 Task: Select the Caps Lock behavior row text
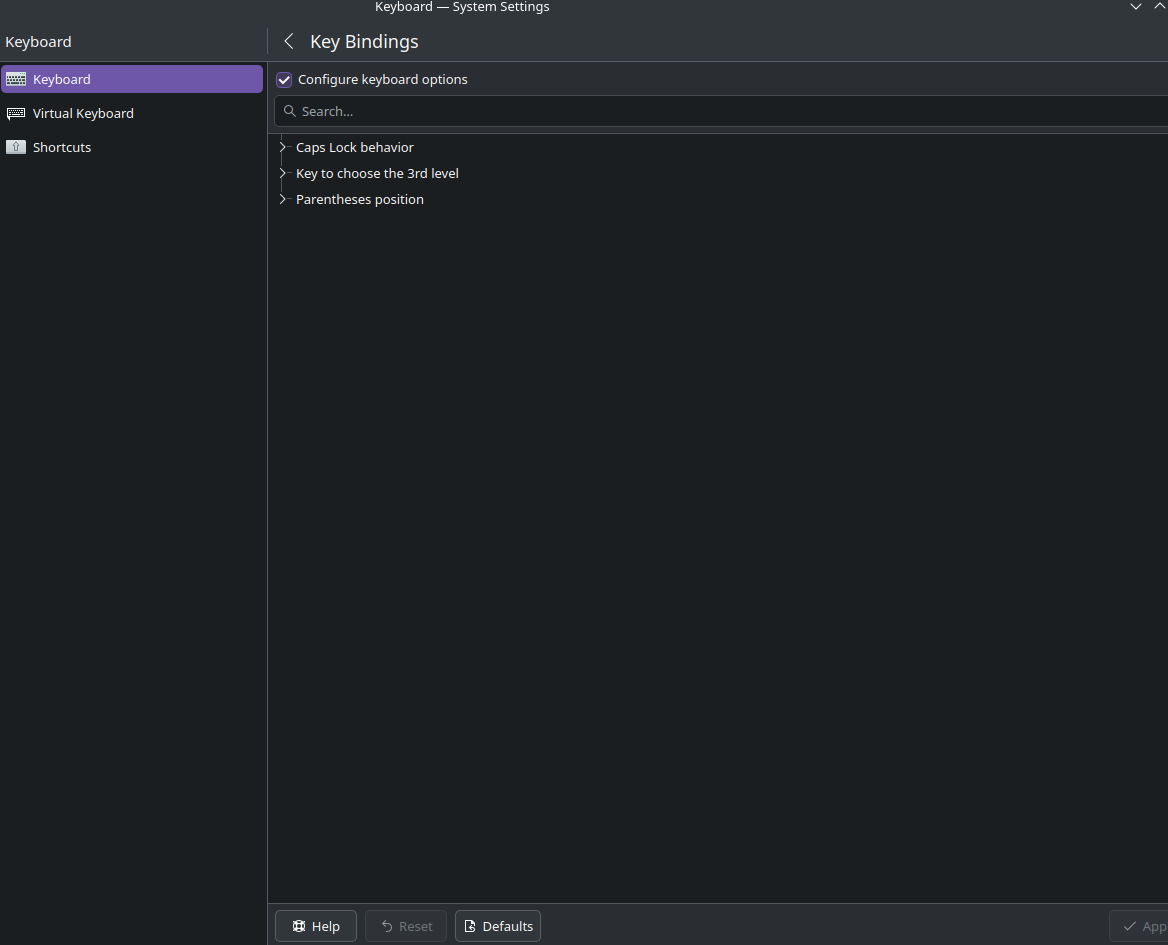[x=355, y=147]
